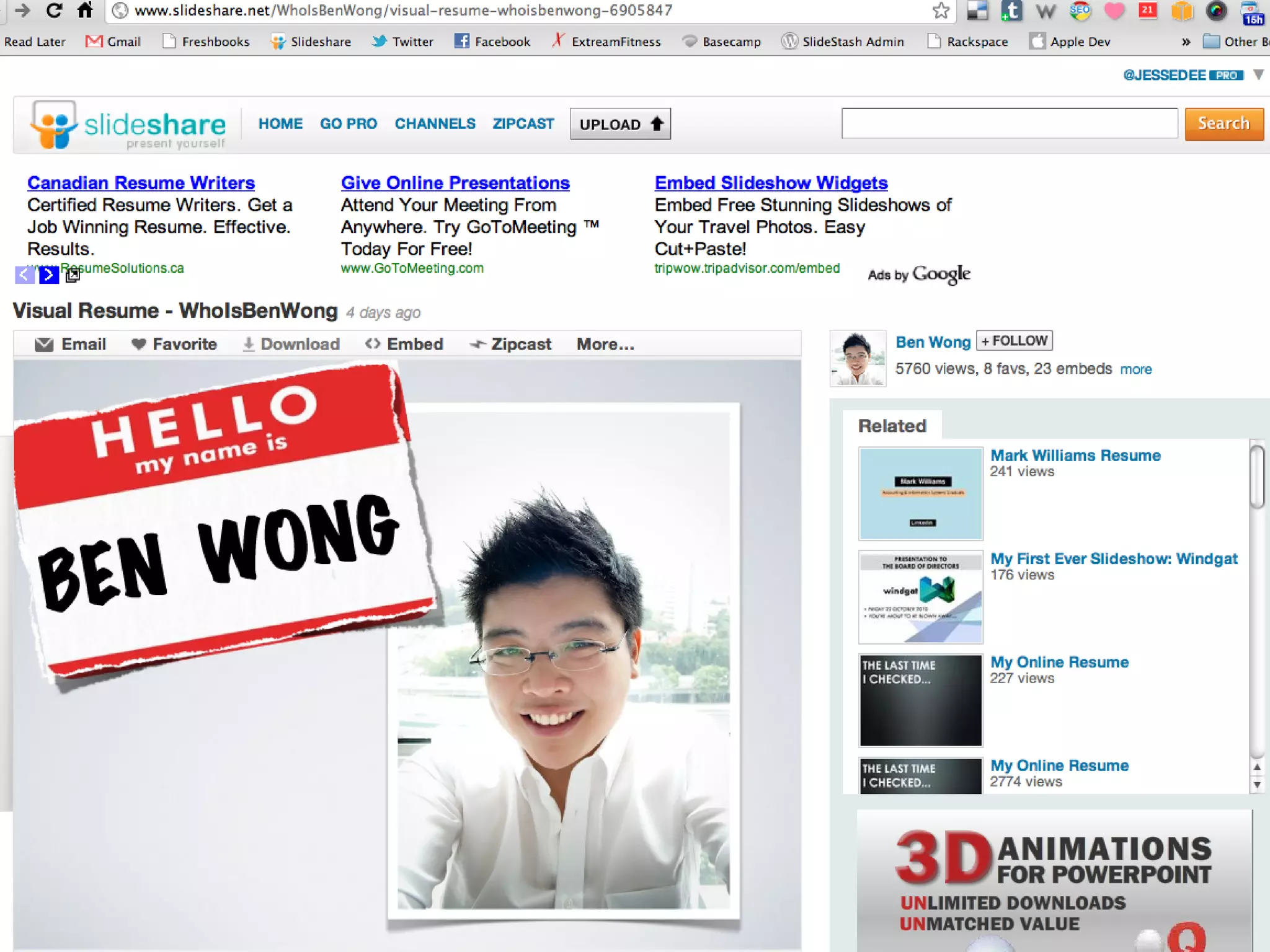Open the SEO extension icon
Viewport: 1270px width, 952px height.
click(x=1080, y=11)
